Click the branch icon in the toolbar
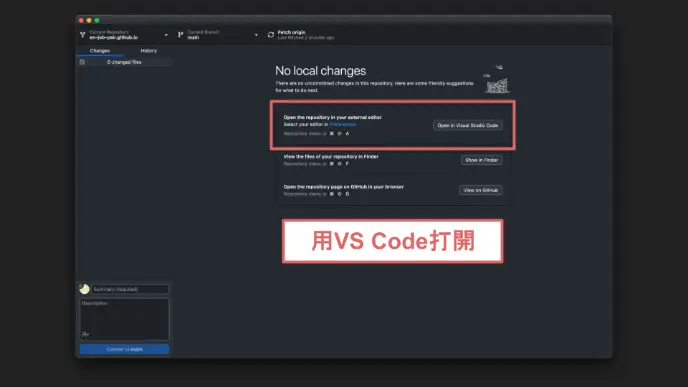 (180, 35)
